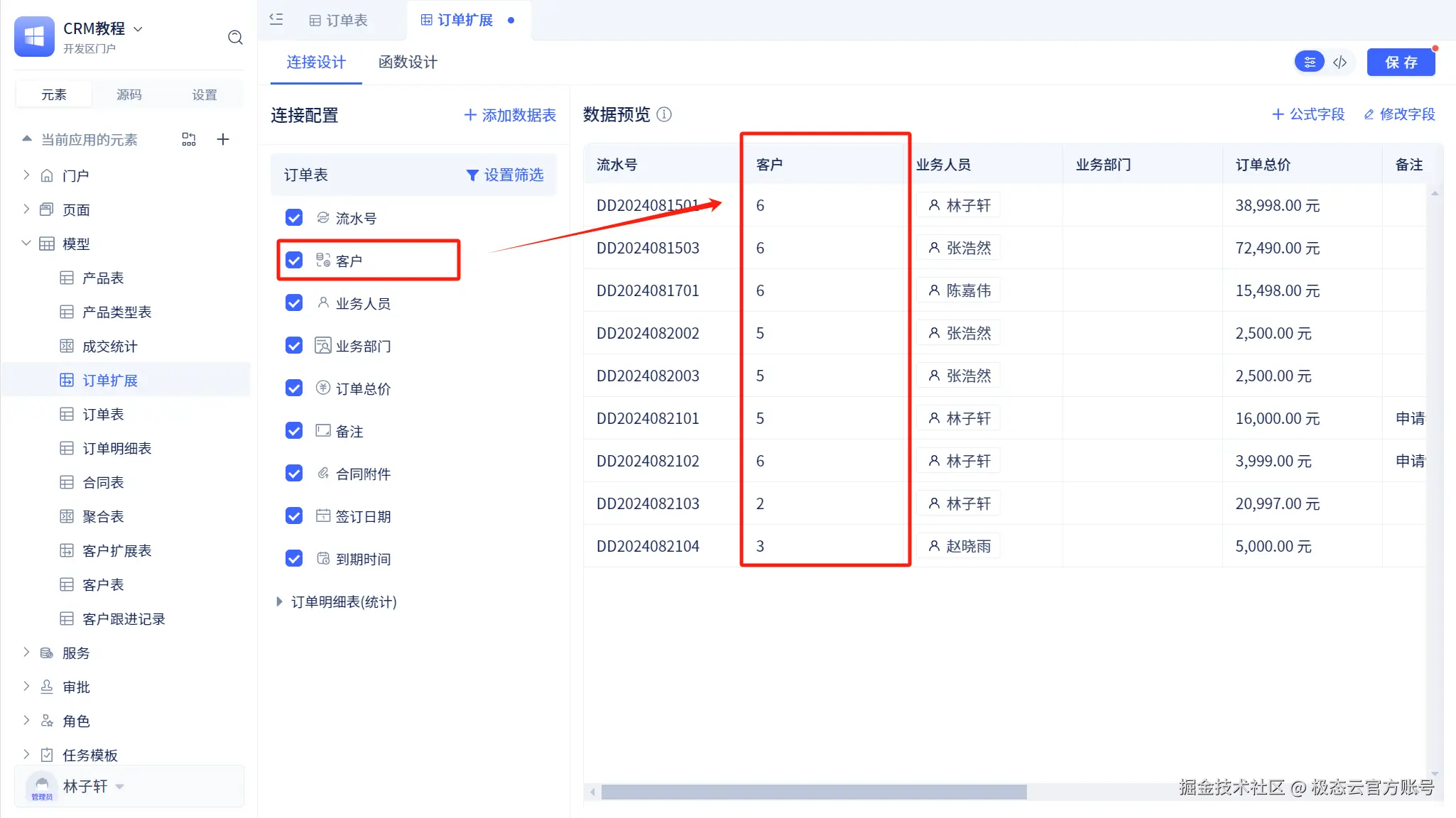Image resolution: width=1456 pixels, height=818 pixels.
Task: Uncheck the 流水号 field checkbox
Action: [x=294, y=218]
